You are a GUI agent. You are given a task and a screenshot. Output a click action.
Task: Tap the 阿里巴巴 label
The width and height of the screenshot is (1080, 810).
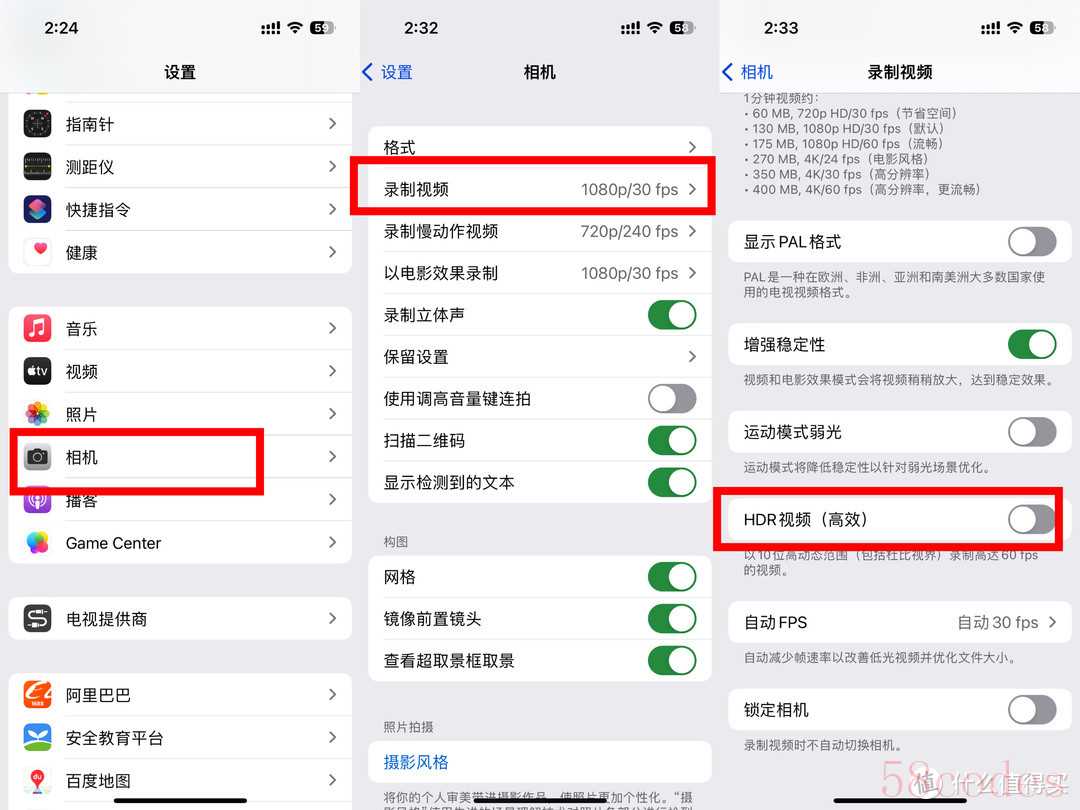pyautogui.click(x=98, y=696)
